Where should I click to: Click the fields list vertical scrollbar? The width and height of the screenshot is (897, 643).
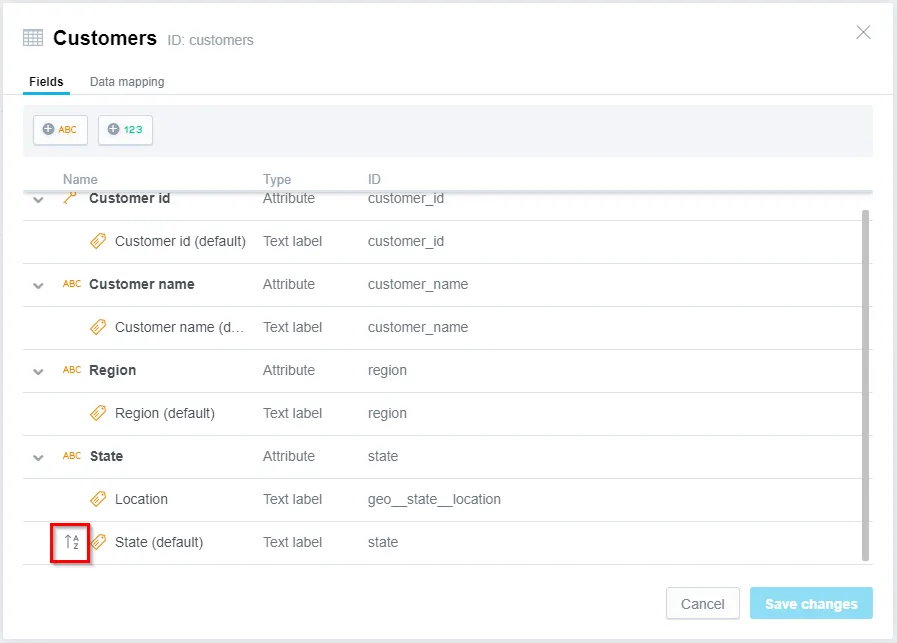865,385
